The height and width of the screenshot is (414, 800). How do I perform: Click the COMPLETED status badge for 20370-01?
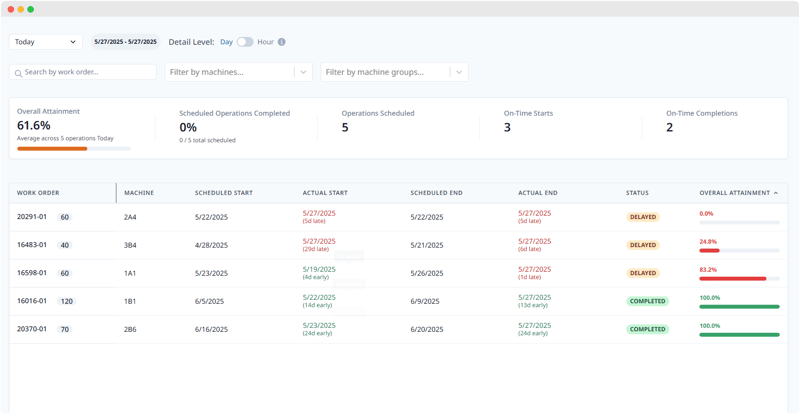pos(647,329)
